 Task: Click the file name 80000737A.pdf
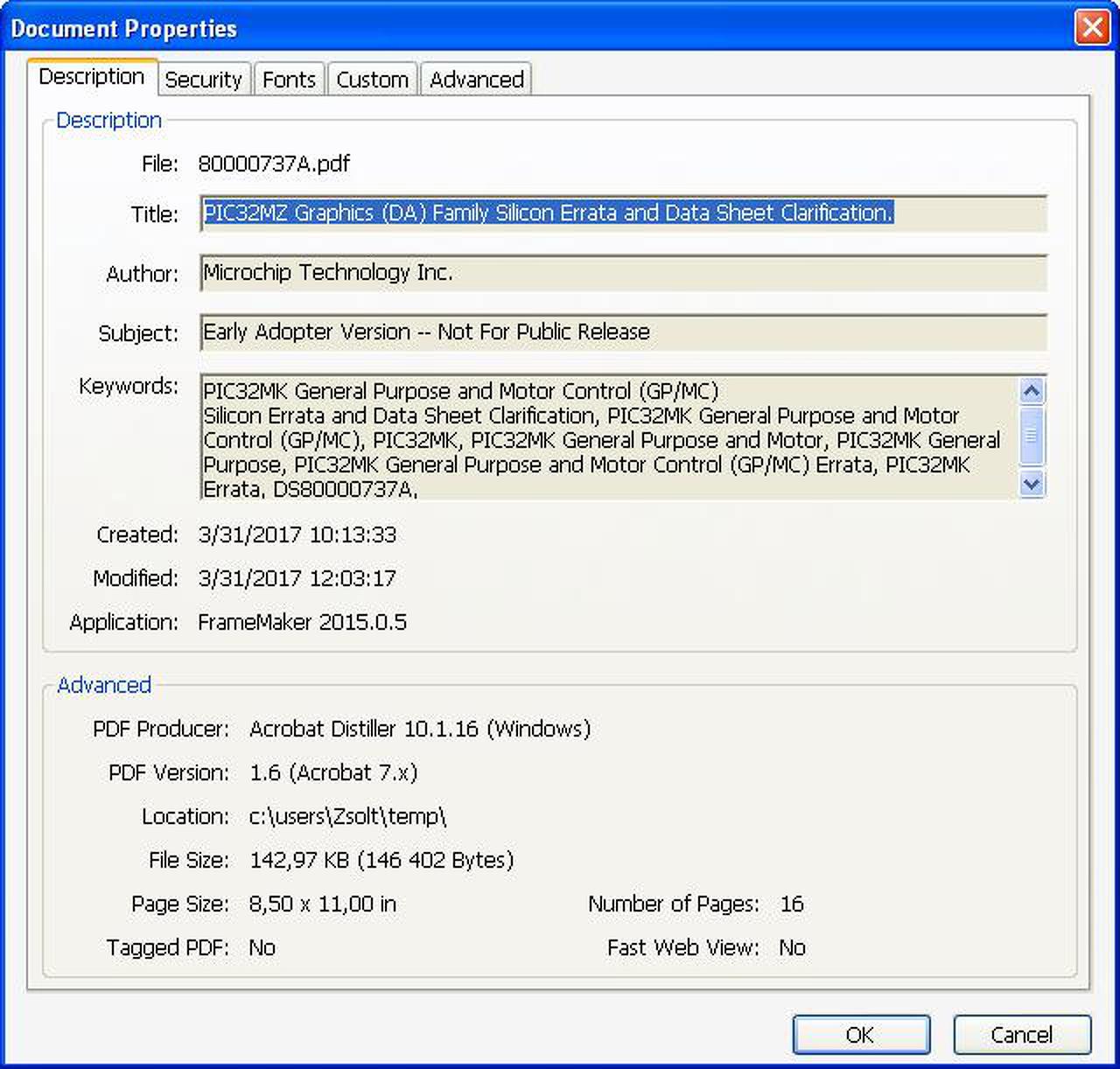tap(274, 164)
